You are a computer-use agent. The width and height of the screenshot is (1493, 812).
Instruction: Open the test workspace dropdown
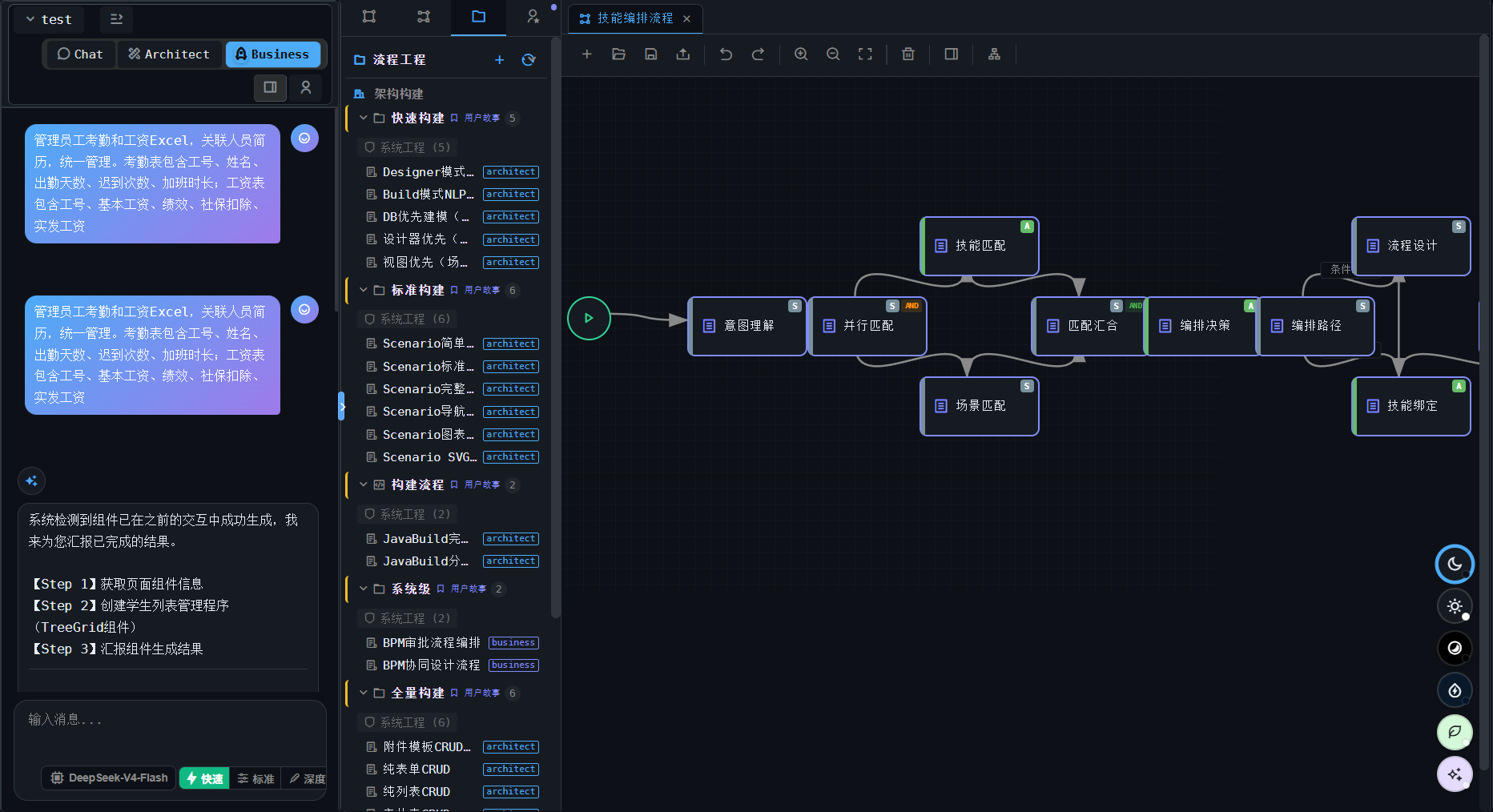point(50,19)
